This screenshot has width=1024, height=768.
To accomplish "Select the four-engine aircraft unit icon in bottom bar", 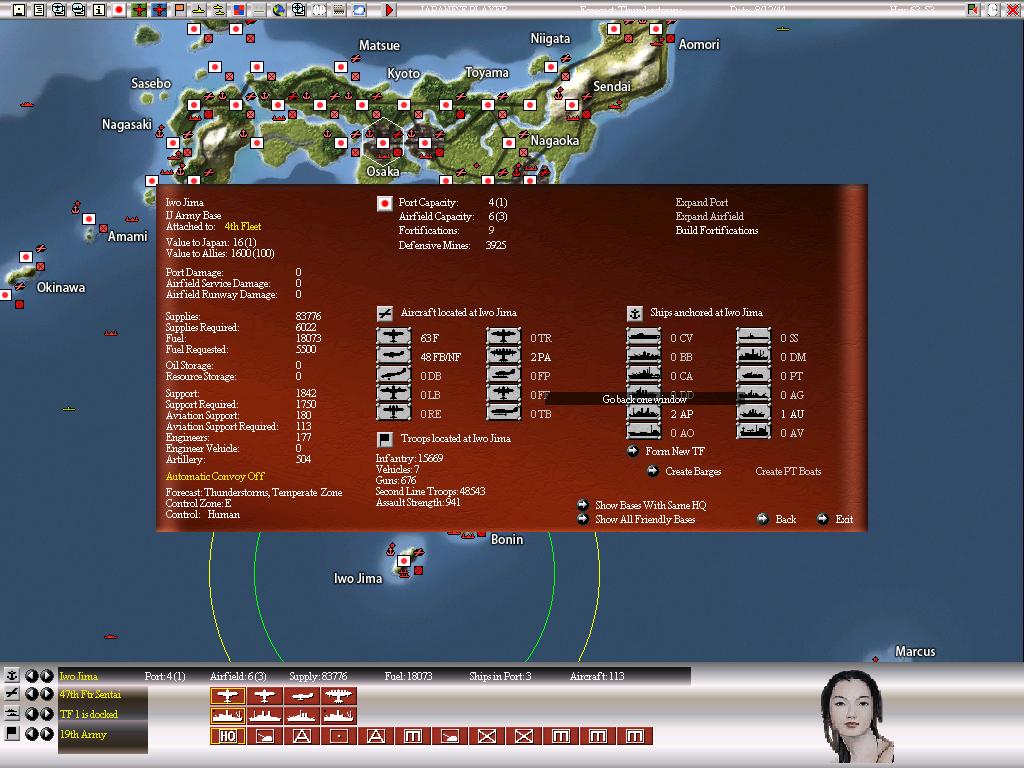I will pyautogui.click(x=338, y=696).
